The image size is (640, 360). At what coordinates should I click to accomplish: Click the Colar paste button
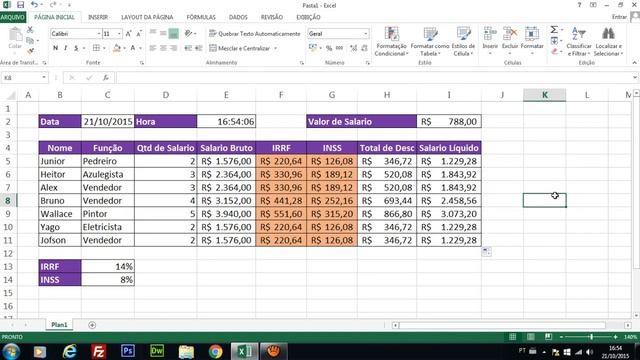click(15, 39)
